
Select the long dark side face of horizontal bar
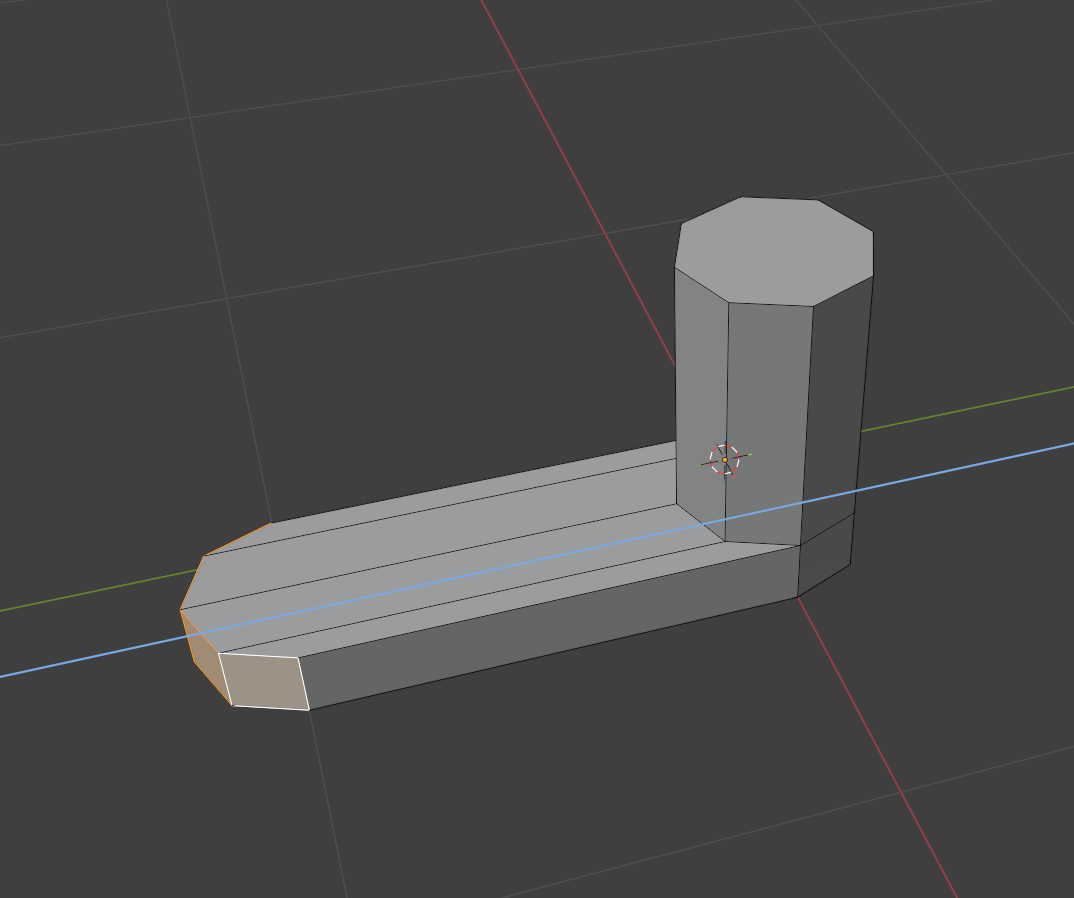click(x=548, y=627)
